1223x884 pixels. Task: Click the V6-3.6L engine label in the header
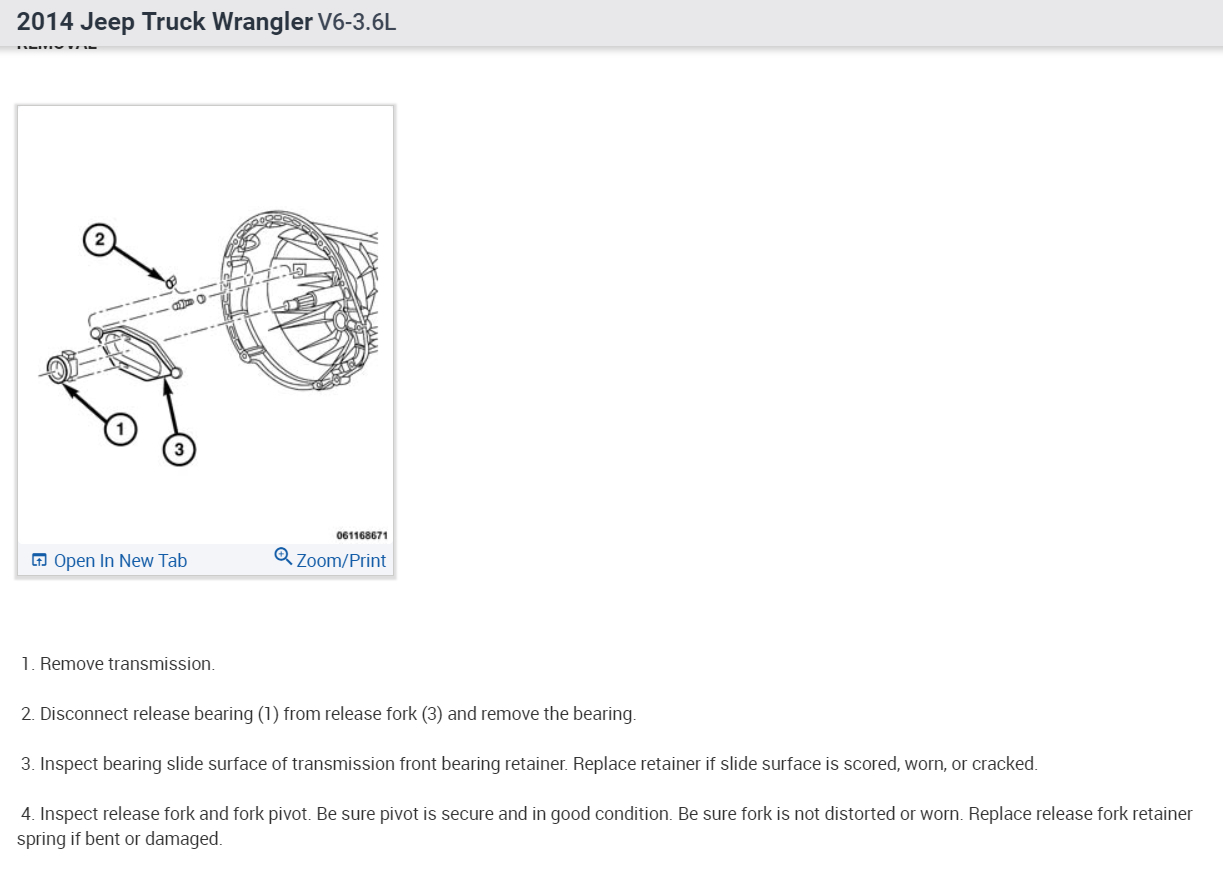(x=357, y=22)
